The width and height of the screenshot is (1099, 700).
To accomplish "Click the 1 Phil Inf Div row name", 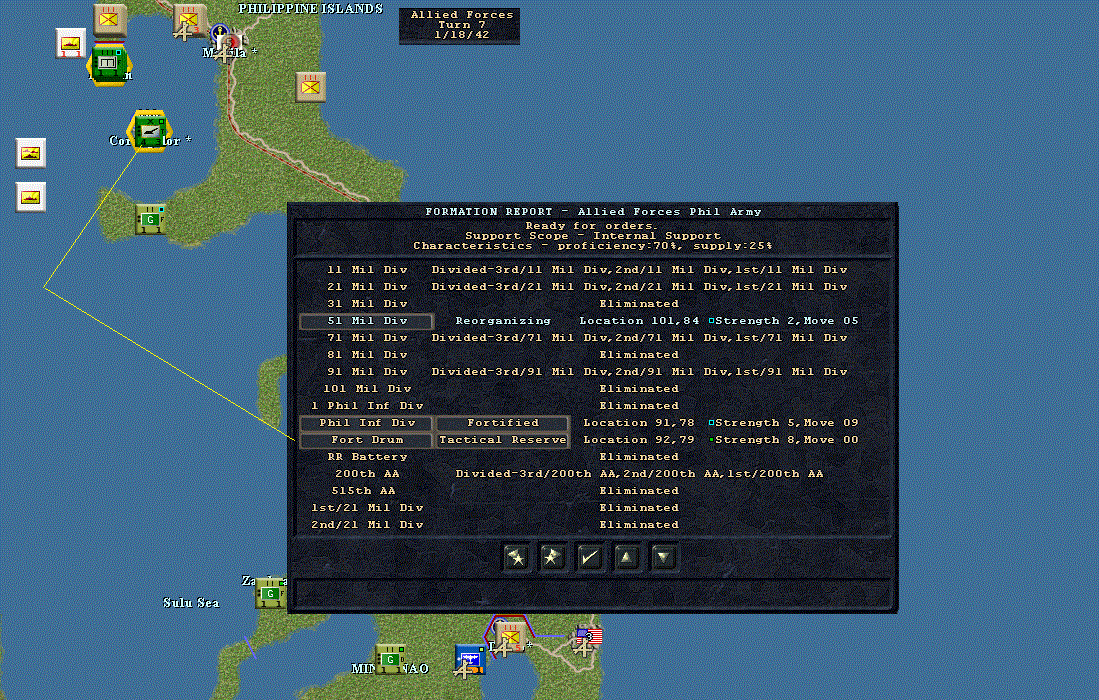I will [x=367, y=406].
